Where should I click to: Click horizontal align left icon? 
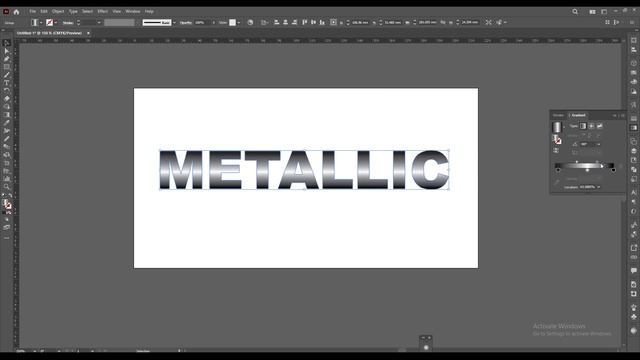276,22
